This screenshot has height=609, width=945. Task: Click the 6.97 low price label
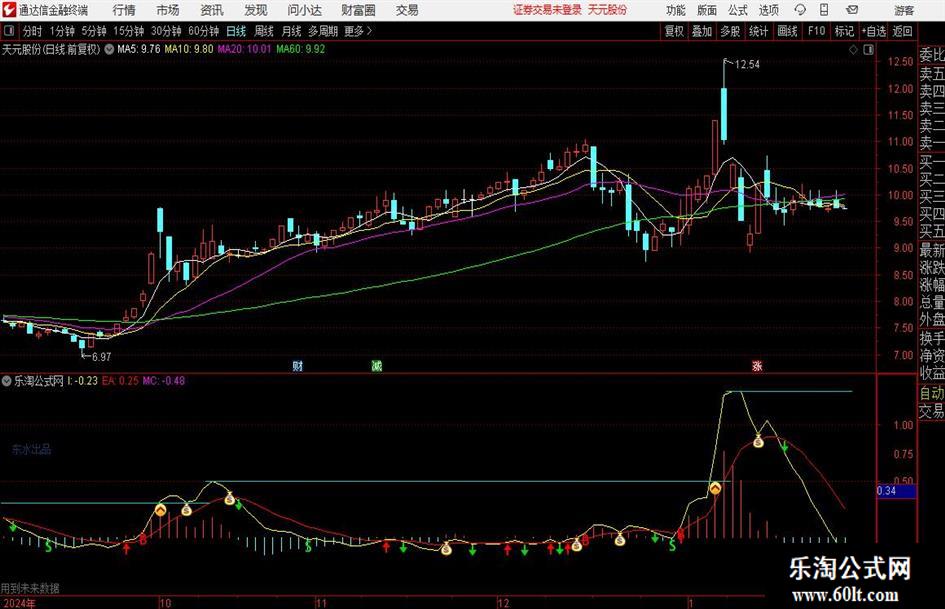click(101, 357)
